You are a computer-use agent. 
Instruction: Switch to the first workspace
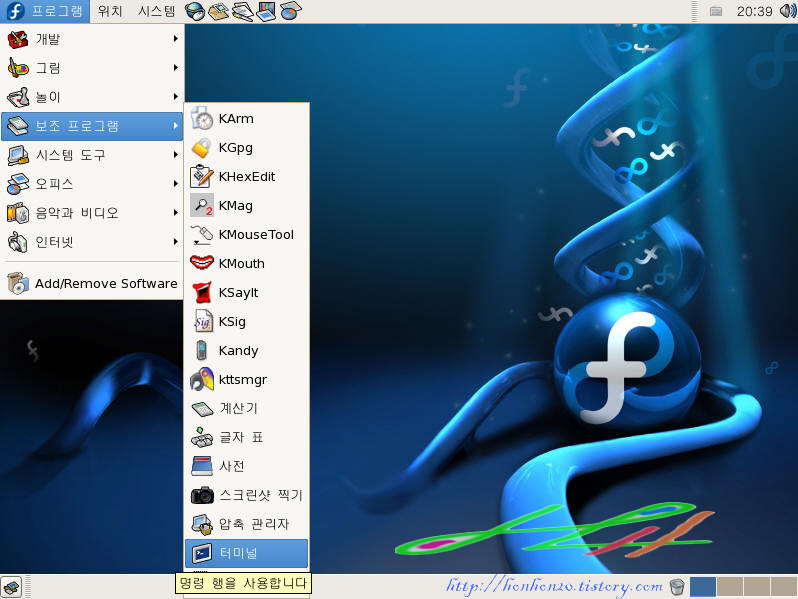point(703,586)
